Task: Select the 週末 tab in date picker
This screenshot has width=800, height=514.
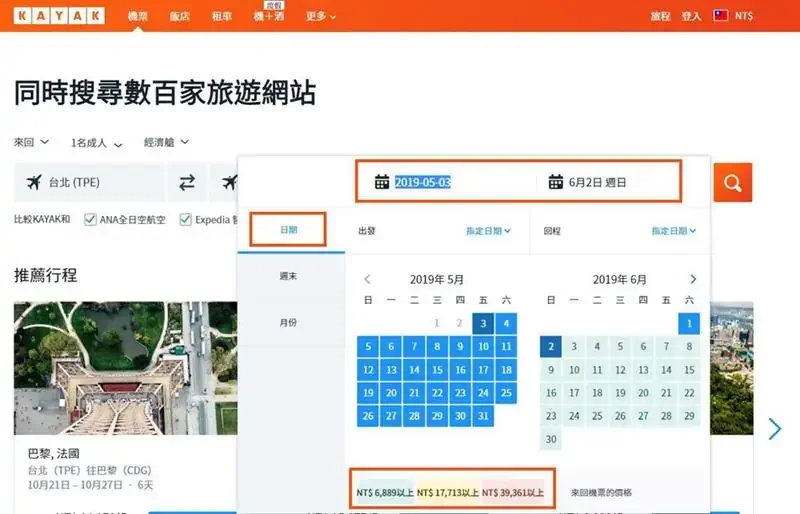Action: [x=288, y=276]
